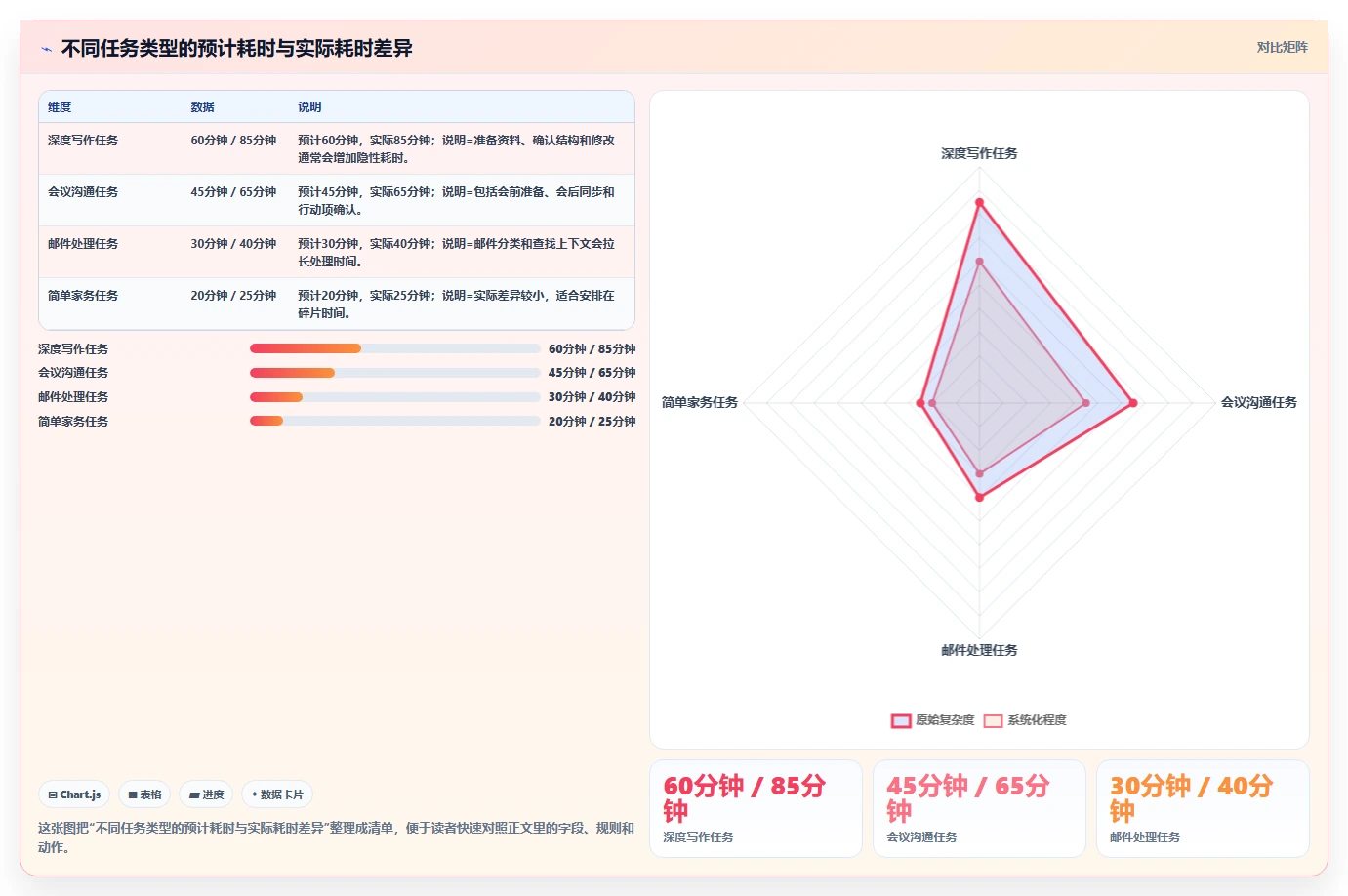Click the title 不同任务类型的预计耗时与实际耗时差异

click(237, 49)
